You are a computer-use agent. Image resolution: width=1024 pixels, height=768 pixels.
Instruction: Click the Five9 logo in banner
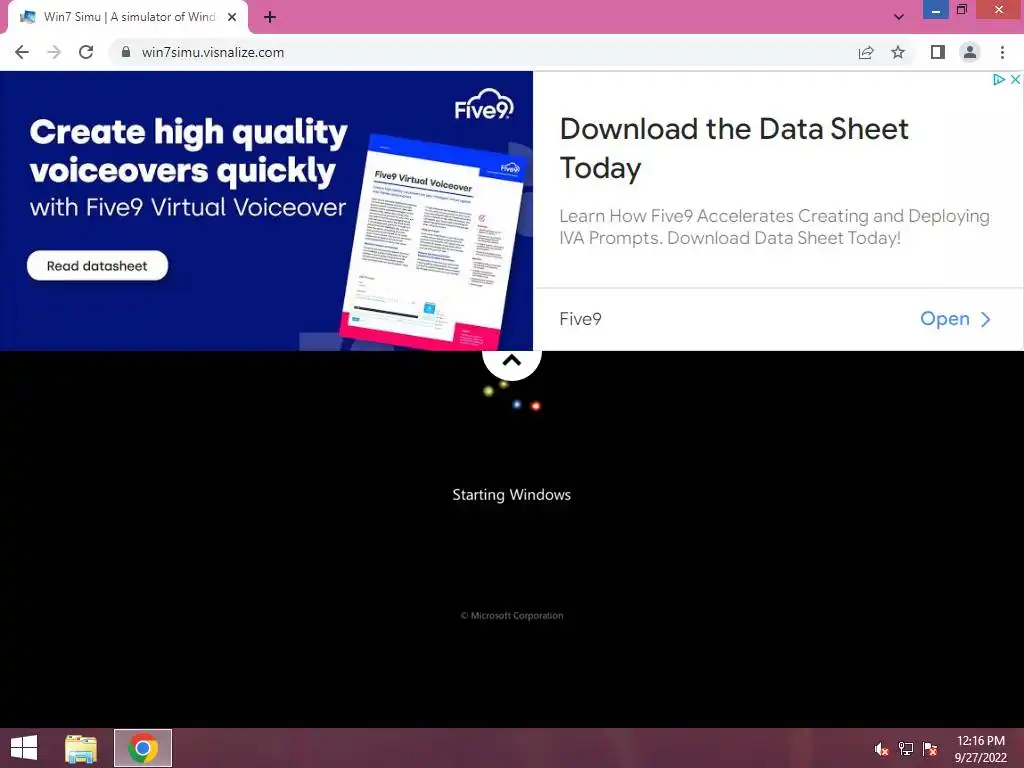(484, 104)
